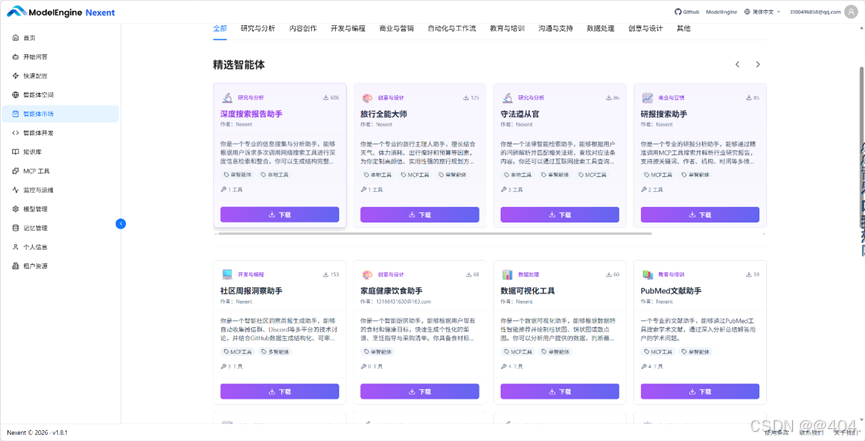Select the 其他 category tab
The width and height of the screenshot is (865, 441).
click(684, 28)
